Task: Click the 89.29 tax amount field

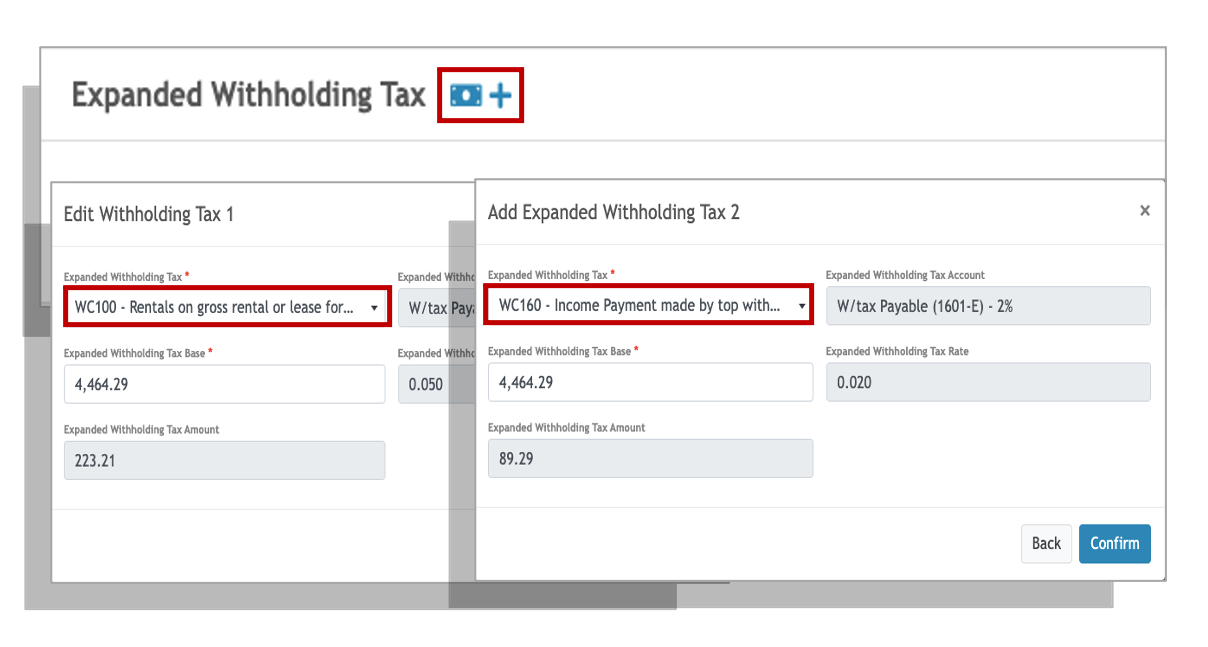Action: 650,458
